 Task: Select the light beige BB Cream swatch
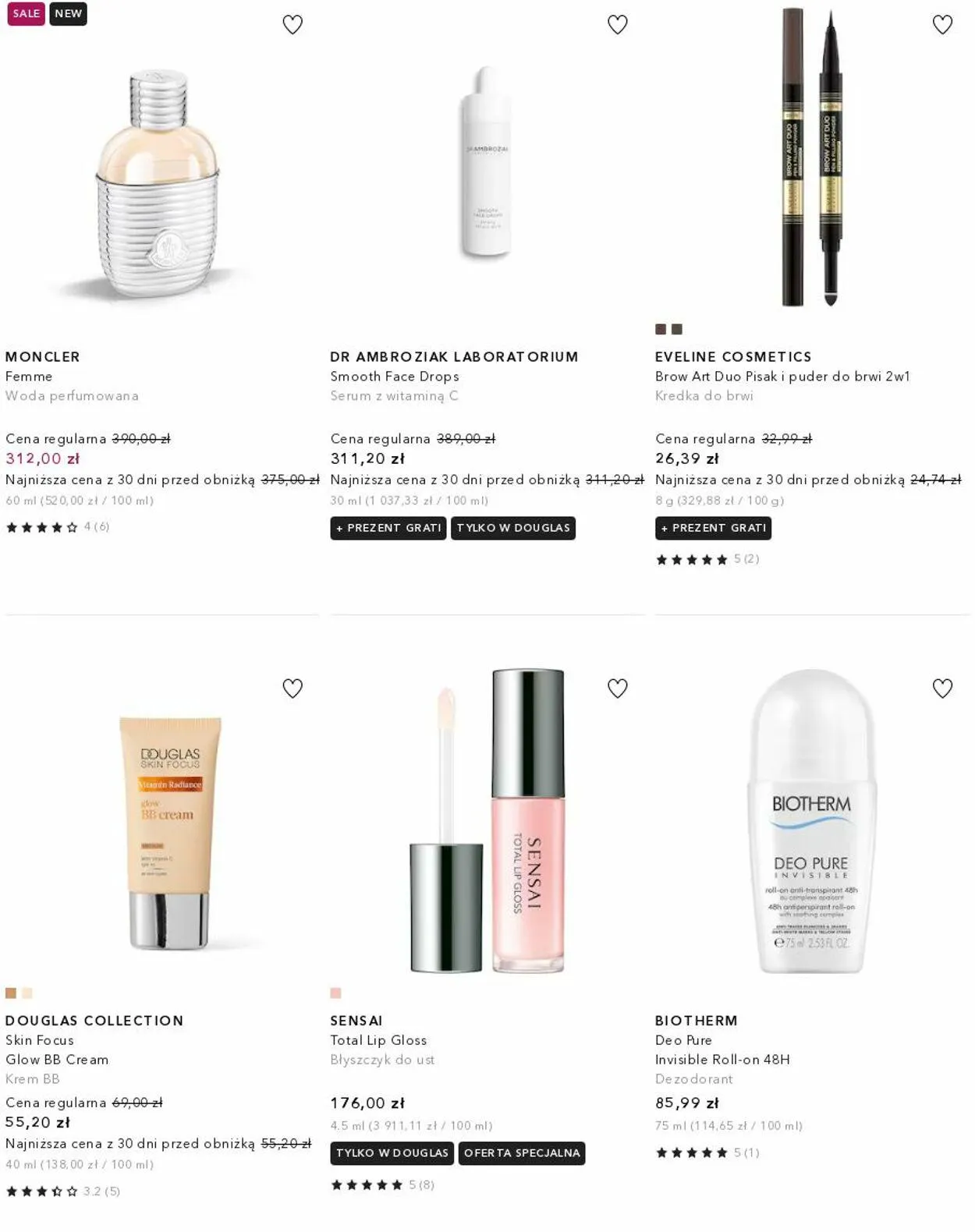pyautogui.click(x=27, y=993)
